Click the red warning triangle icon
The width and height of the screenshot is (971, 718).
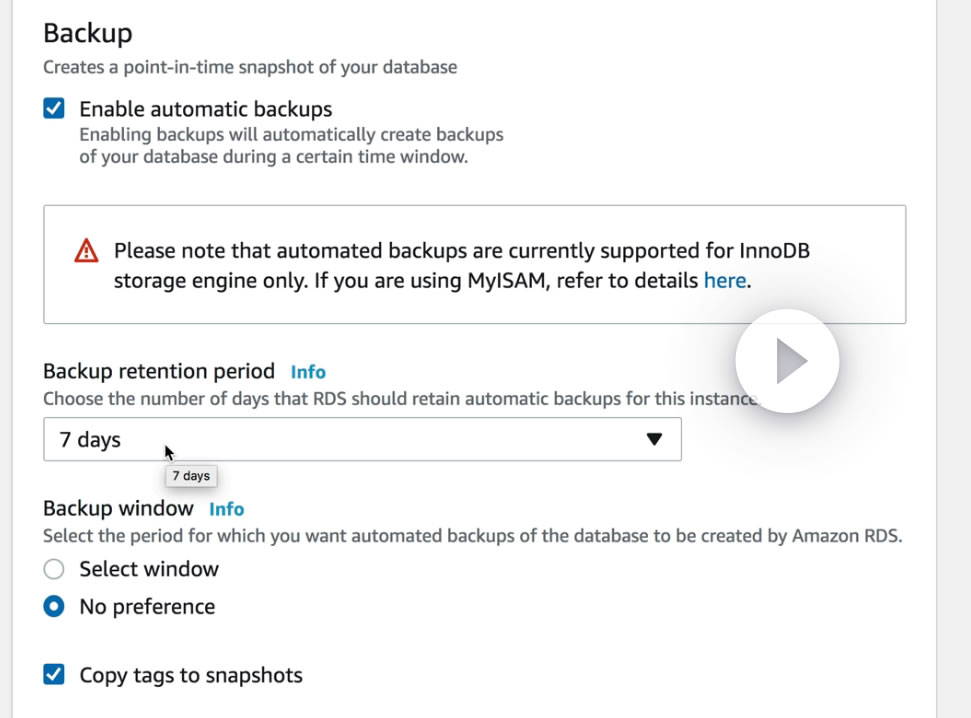87,251
